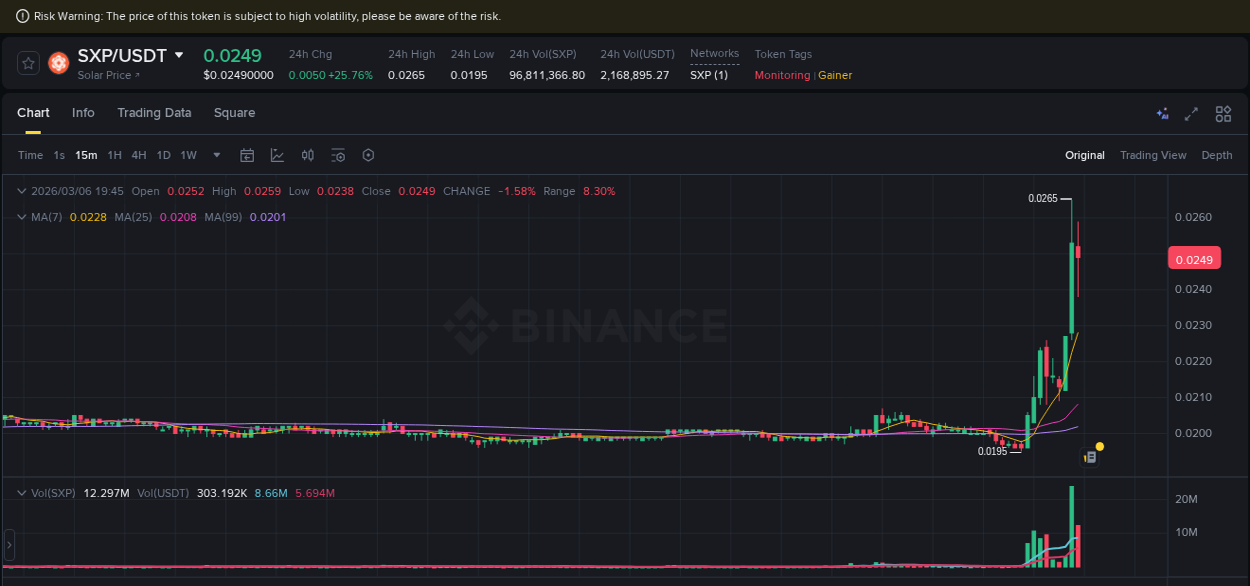This screenshot has width=1250, height=586.
Task: Collapse the MA indicator row
Action: [20, 215]
